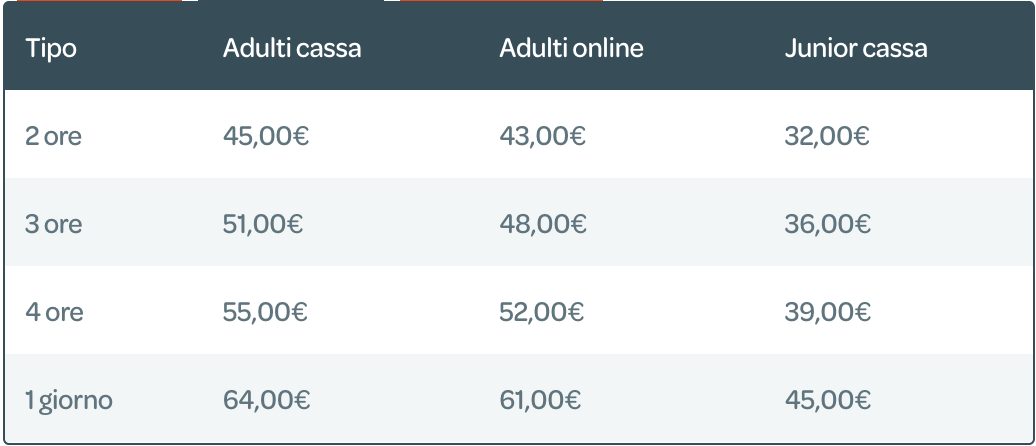The image size is (1036, 446).
Task: Click the 52,00€ Adulti online price
Action: 541,312
